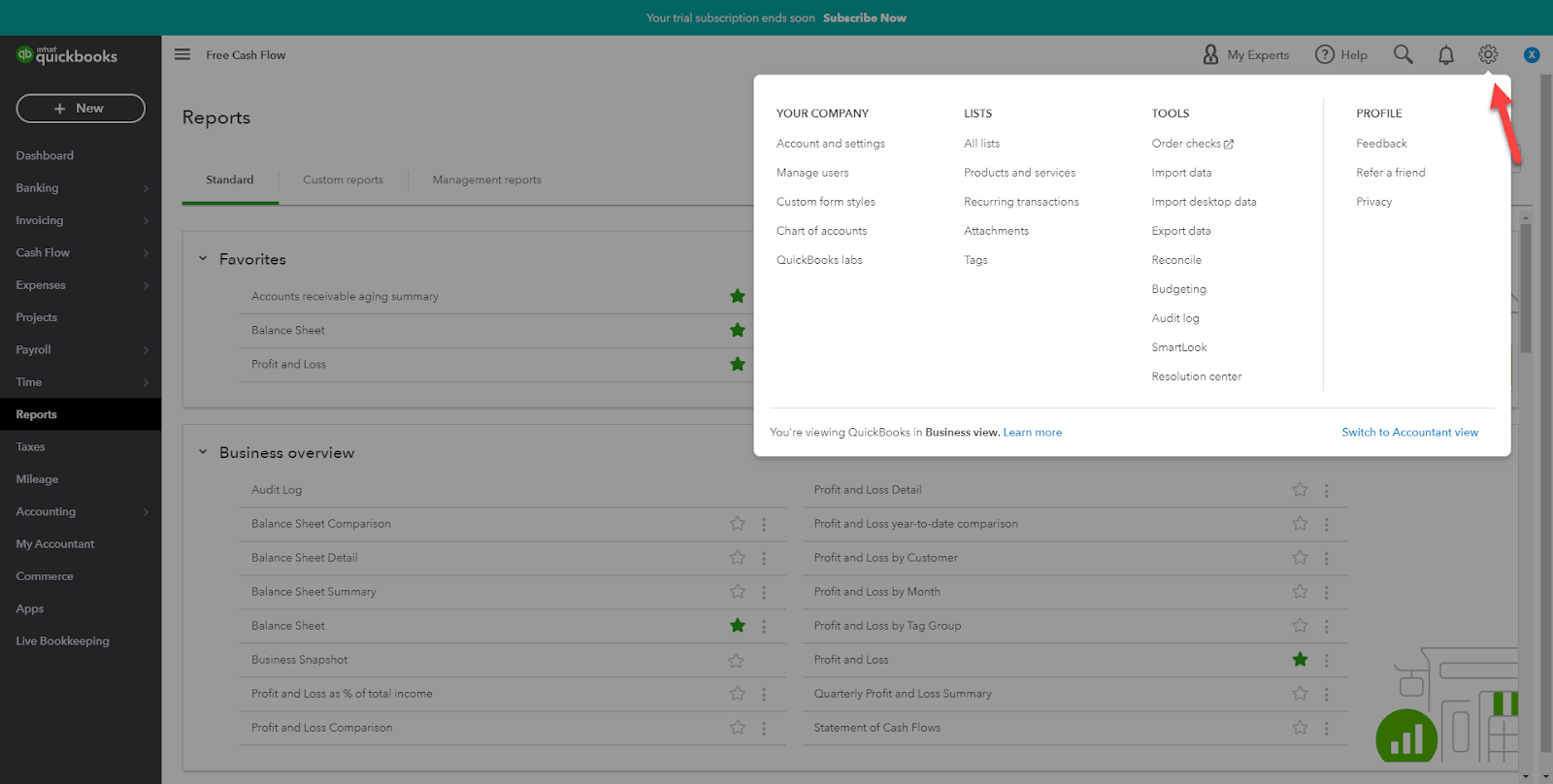Open Feedback under Profile
The height and width of the screenshot is (784, 1553).
(1381, 144)
